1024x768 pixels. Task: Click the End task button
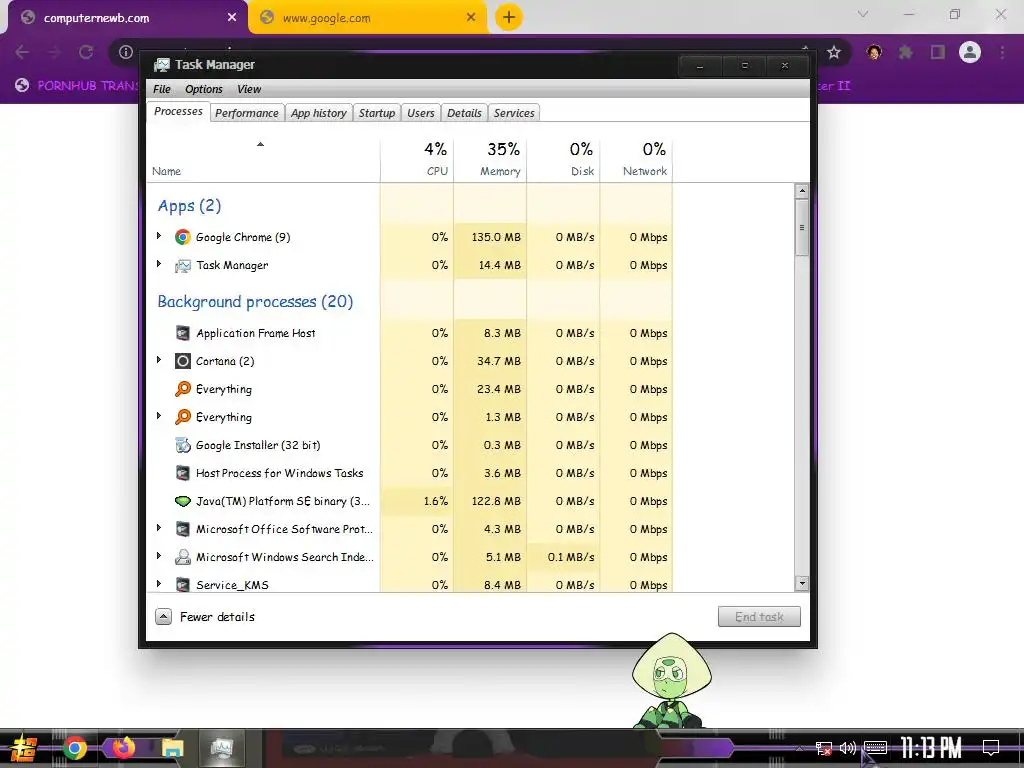click(759, 616)
